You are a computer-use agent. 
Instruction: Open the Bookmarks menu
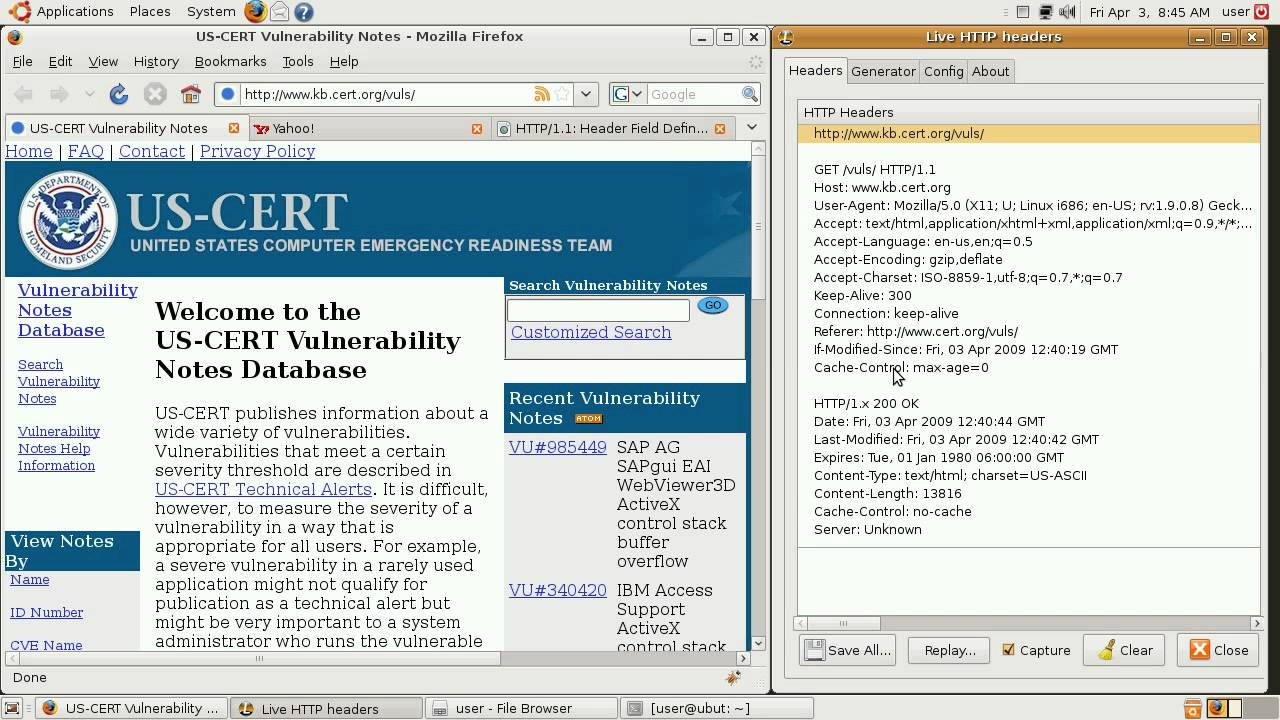coord(230,61)
